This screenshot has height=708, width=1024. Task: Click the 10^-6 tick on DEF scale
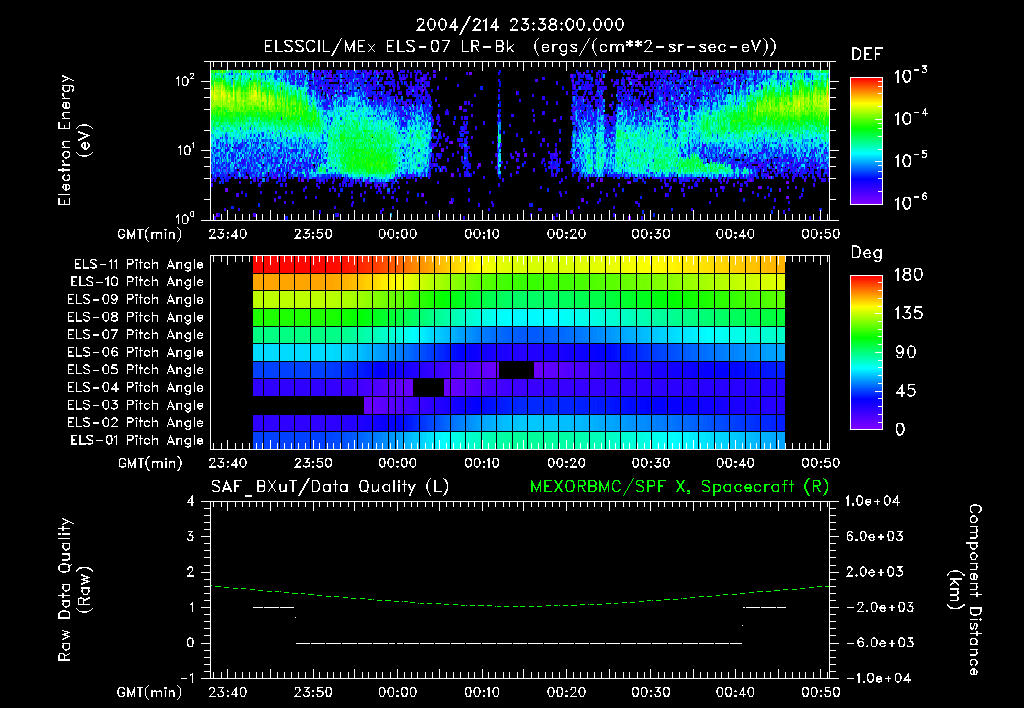point(910,202)
